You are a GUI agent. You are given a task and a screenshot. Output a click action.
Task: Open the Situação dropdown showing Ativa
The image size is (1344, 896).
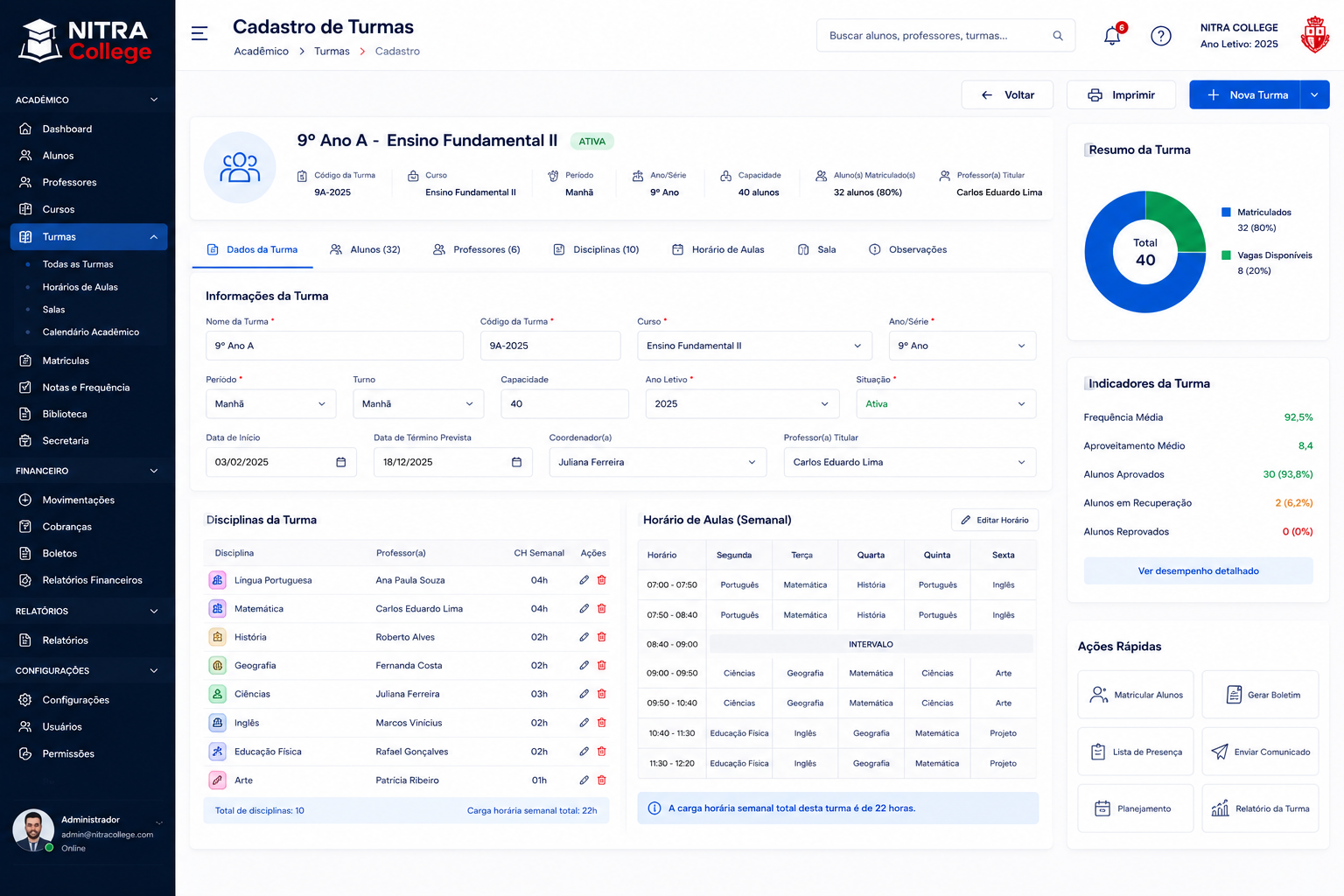point(946,404)
